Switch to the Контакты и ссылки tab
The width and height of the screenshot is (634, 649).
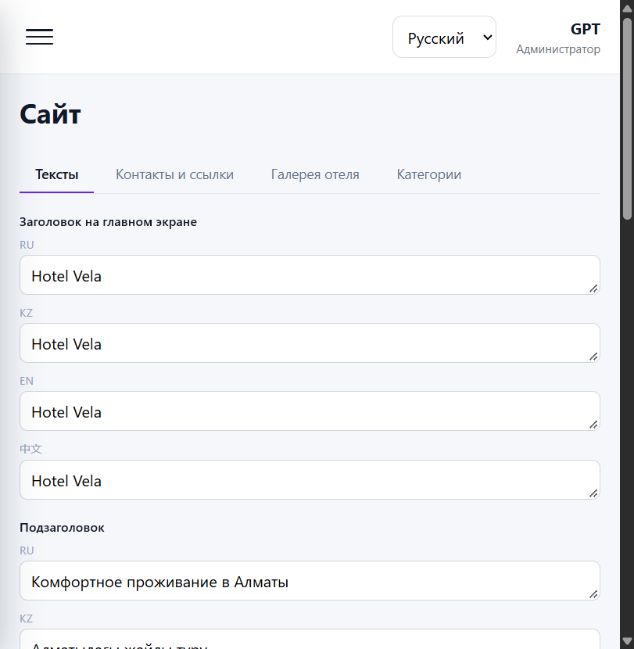pyautogui.click(x=175, y=174)
